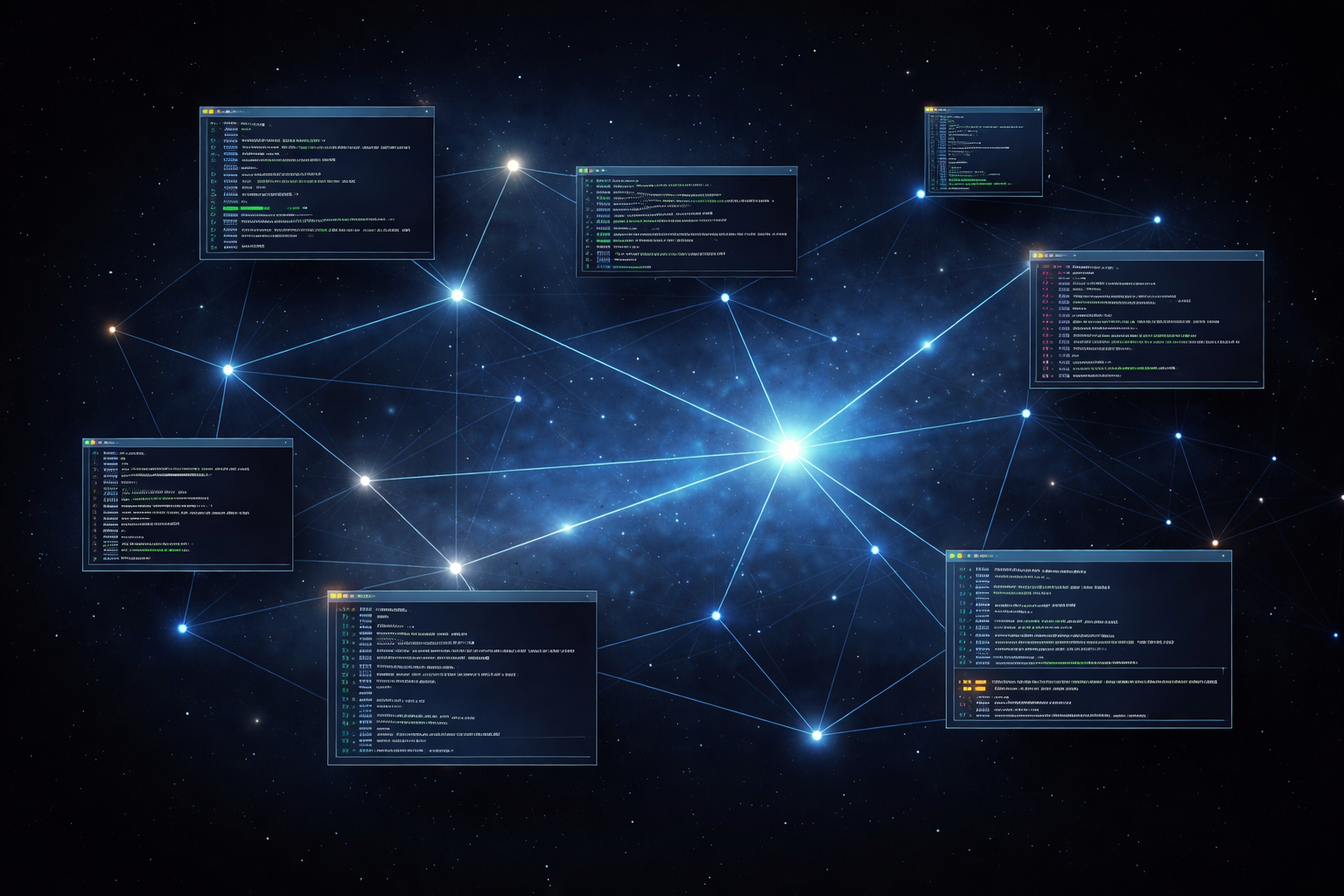
Task: Click the white node above the bottom-left terminal
Action: pyautogui.click(x=455, y=568)
